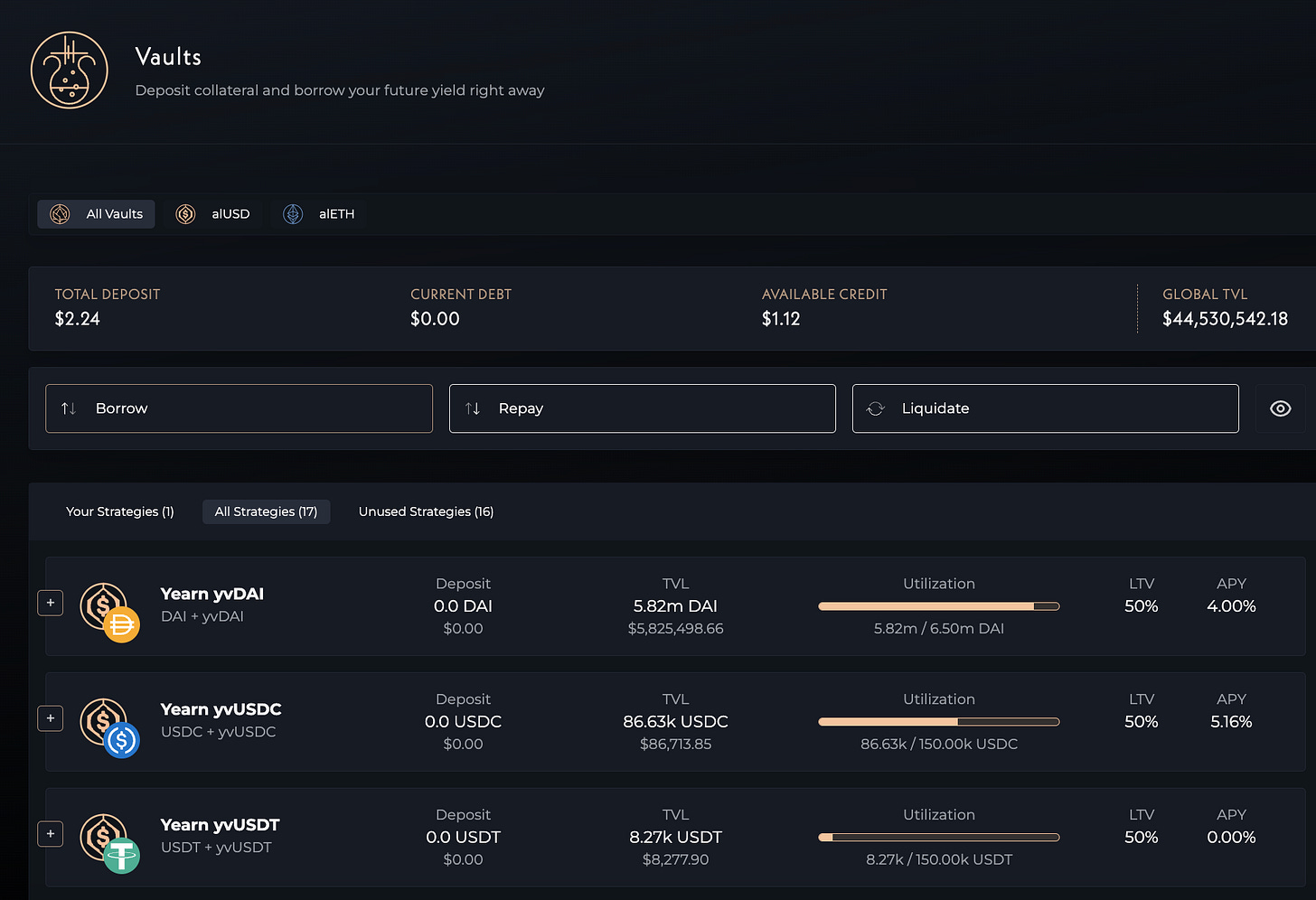Click the 0.0 USDT deposit amount
Image resolution: width=1316 pixels, height=900 pixels.
click(463, 838)
